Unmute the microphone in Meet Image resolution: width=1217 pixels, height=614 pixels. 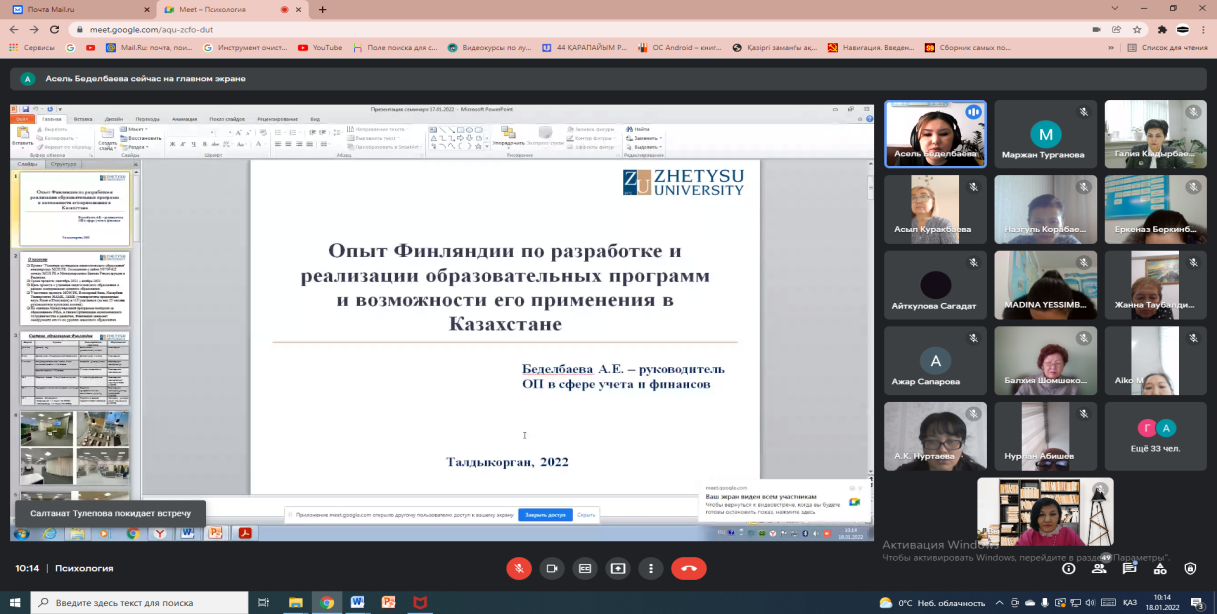pyautogui.click(x=518, y=568)
